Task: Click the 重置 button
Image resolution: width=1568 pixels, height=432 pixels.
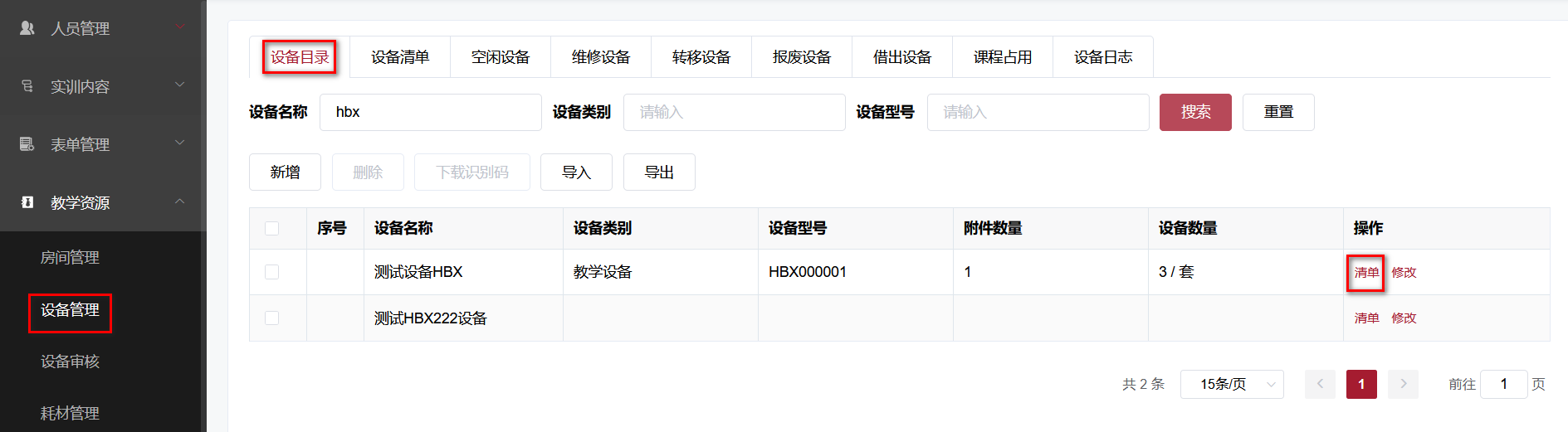Action: pos(1278,112)
